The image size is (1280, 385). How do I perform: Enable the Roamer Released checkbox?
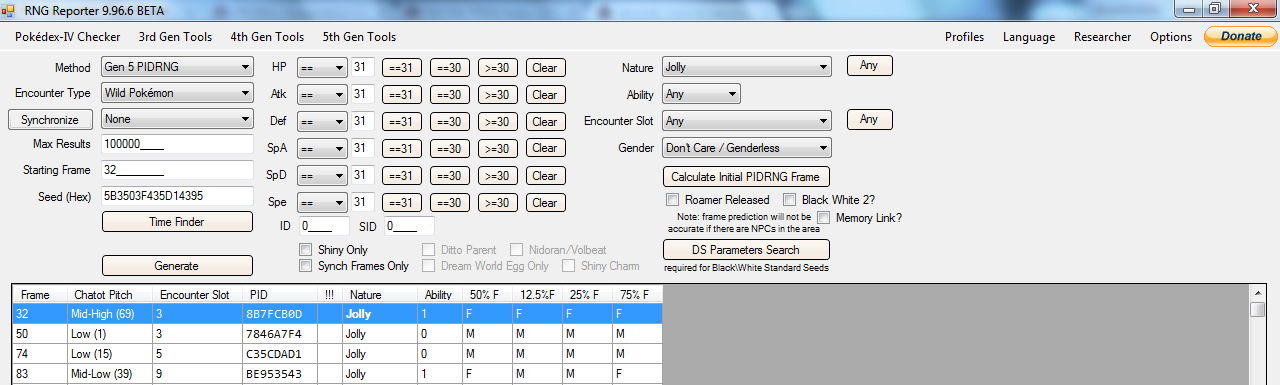pyautogui.click(x=673, y=200)
